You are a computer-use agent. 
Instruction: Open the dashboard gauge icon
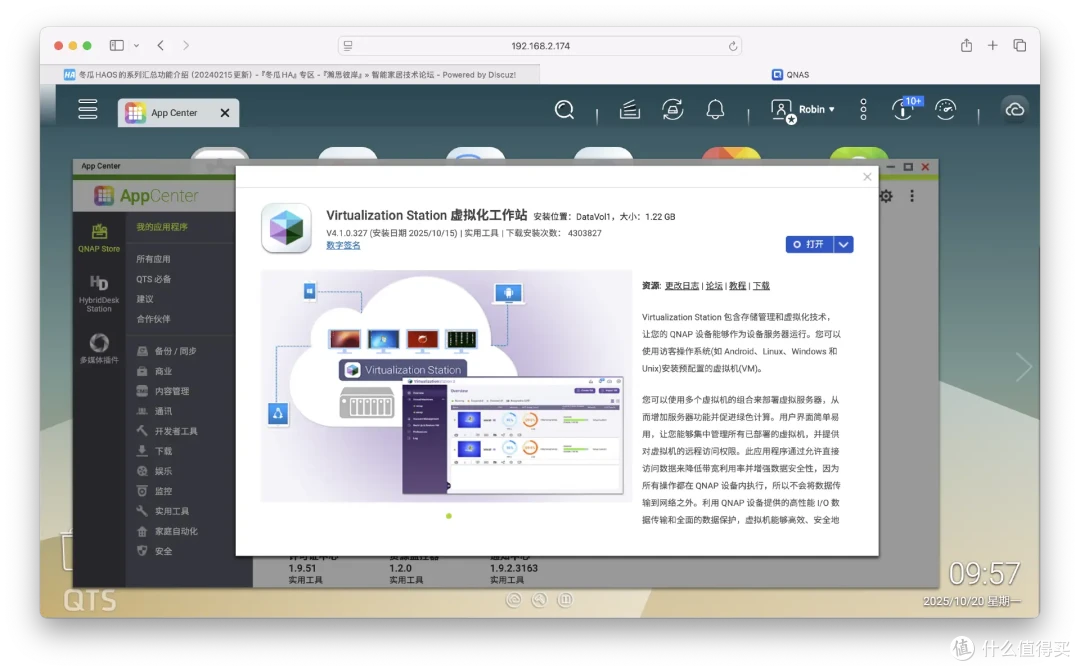tap(945, 110)
